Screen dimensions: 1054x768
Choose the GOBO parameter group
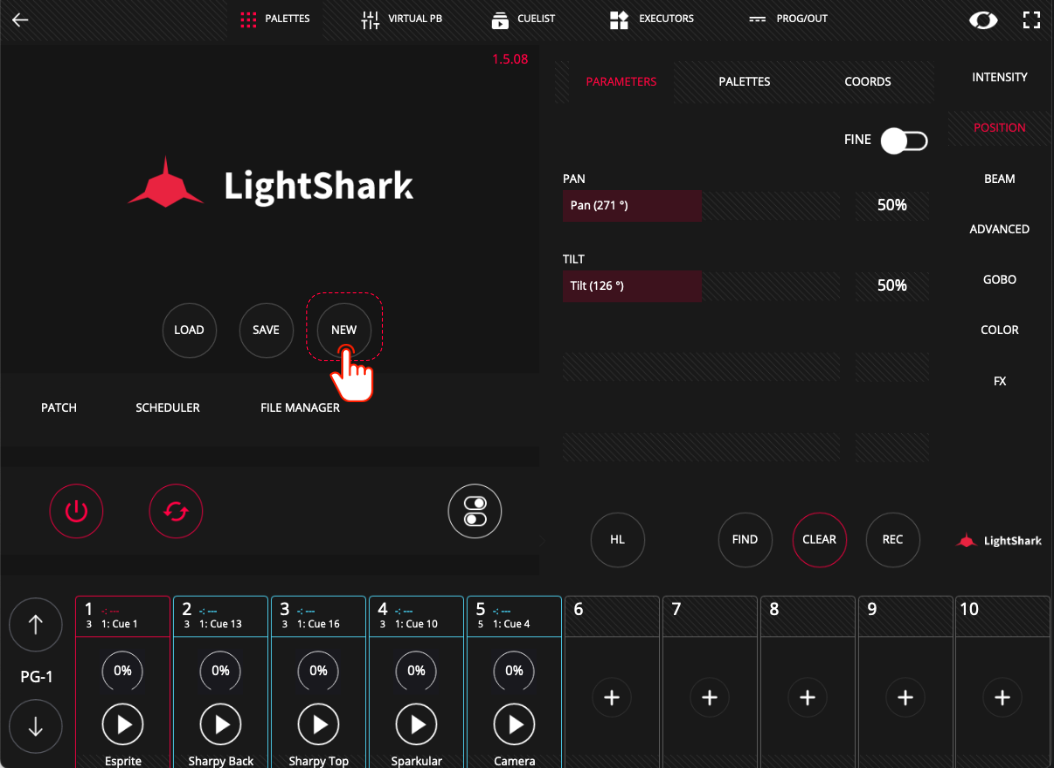[1000, 280]
